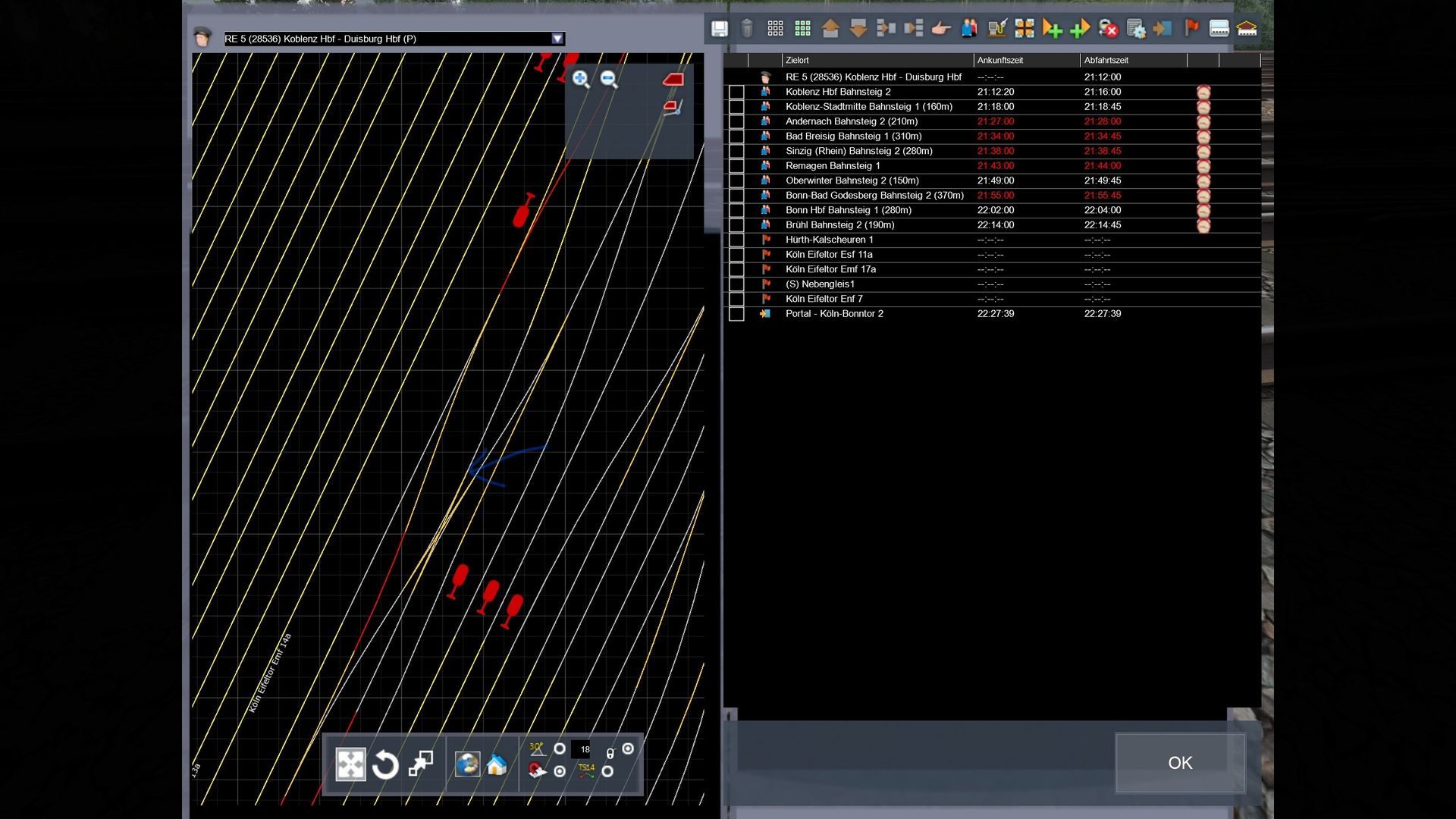Tick checkbox for Koblenz Hbf Bahnsteig 2

[736, 92]
